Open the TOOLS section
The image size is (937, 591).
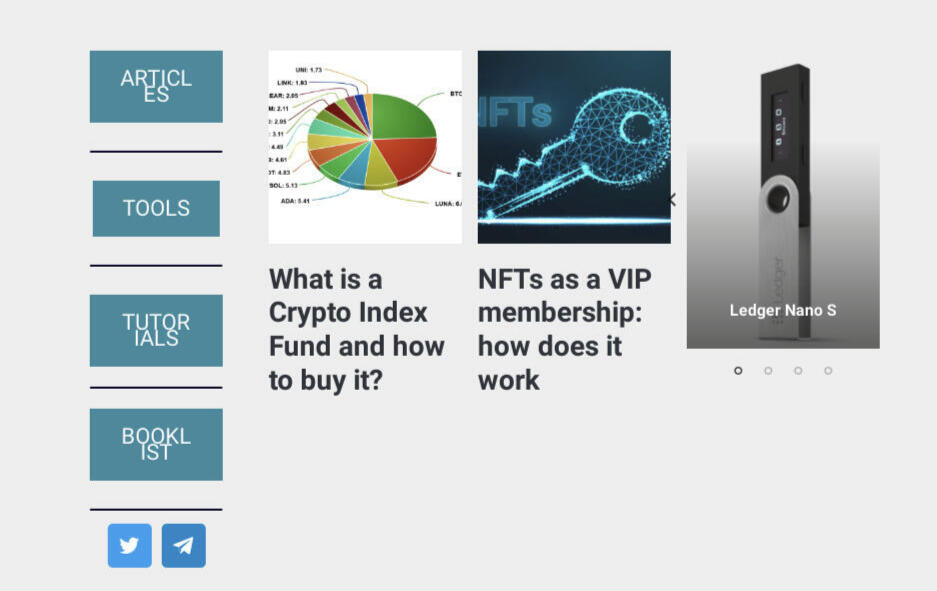156,209
